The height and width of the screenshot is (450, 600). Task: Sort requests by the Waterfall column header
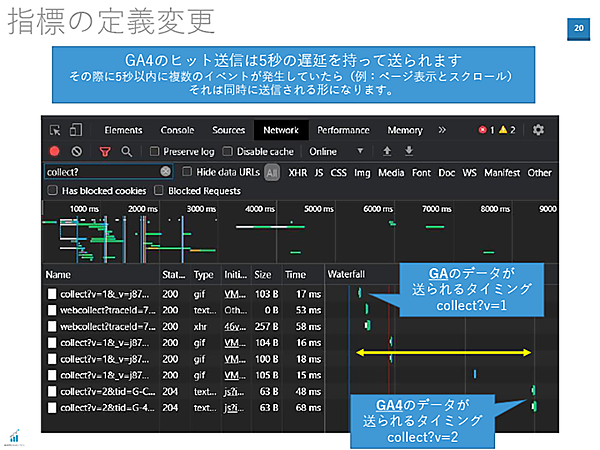tap(348, 274)
